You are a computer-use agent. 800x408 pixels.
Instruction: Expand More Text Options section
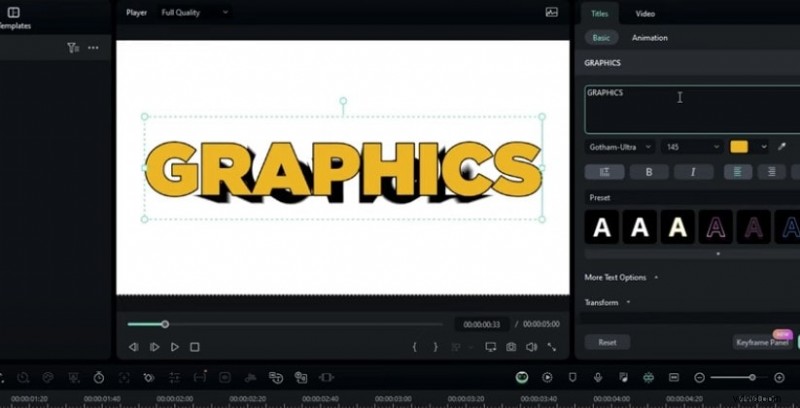(621, 277)
